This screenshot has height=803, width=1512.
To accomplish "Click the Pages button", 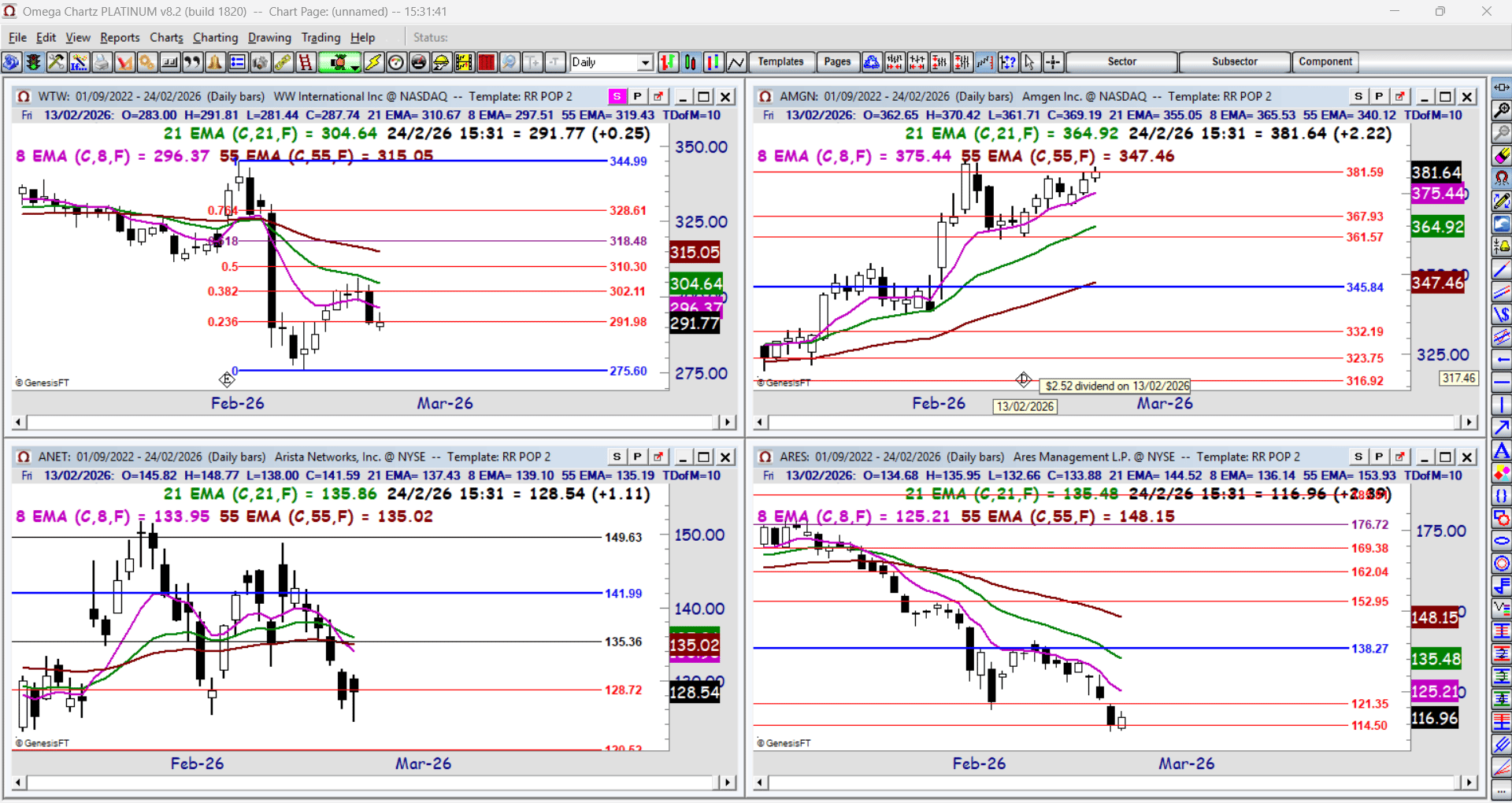I will (x=837, y=61).
